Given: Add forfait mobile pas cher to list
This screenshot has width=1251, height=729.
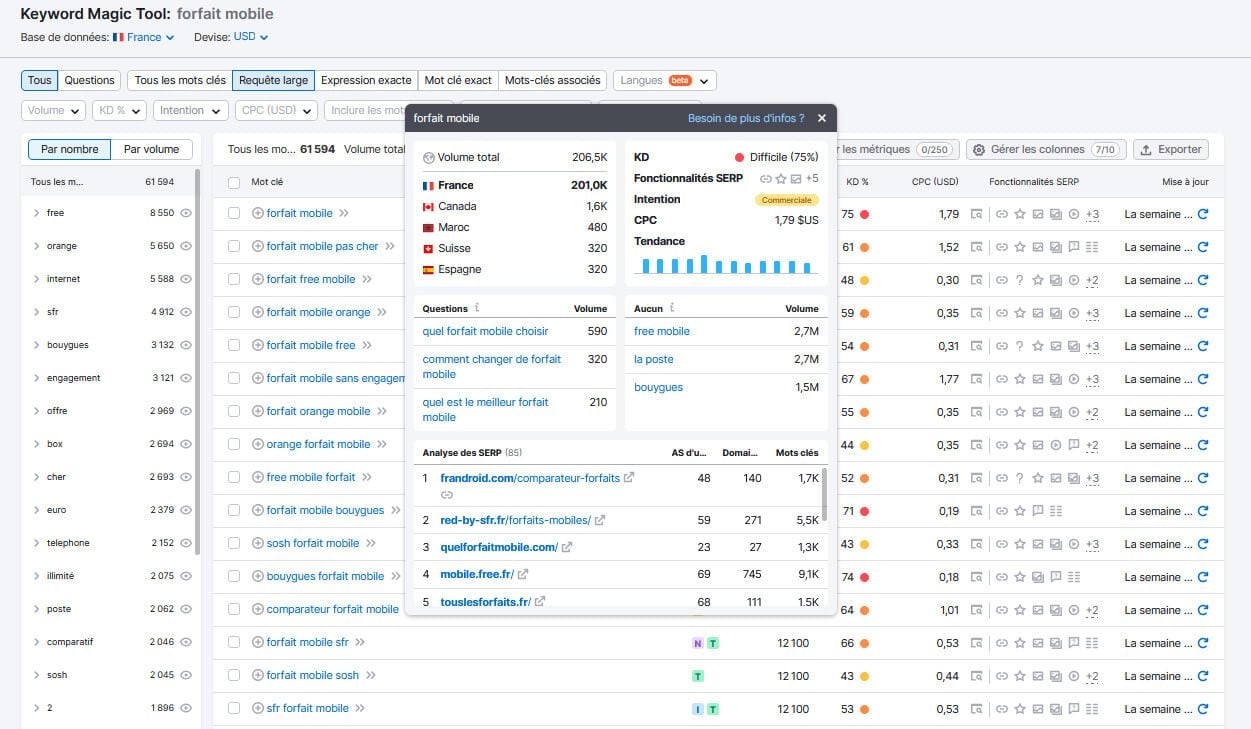Looking at the screenshot, I should tap(258, 246).
